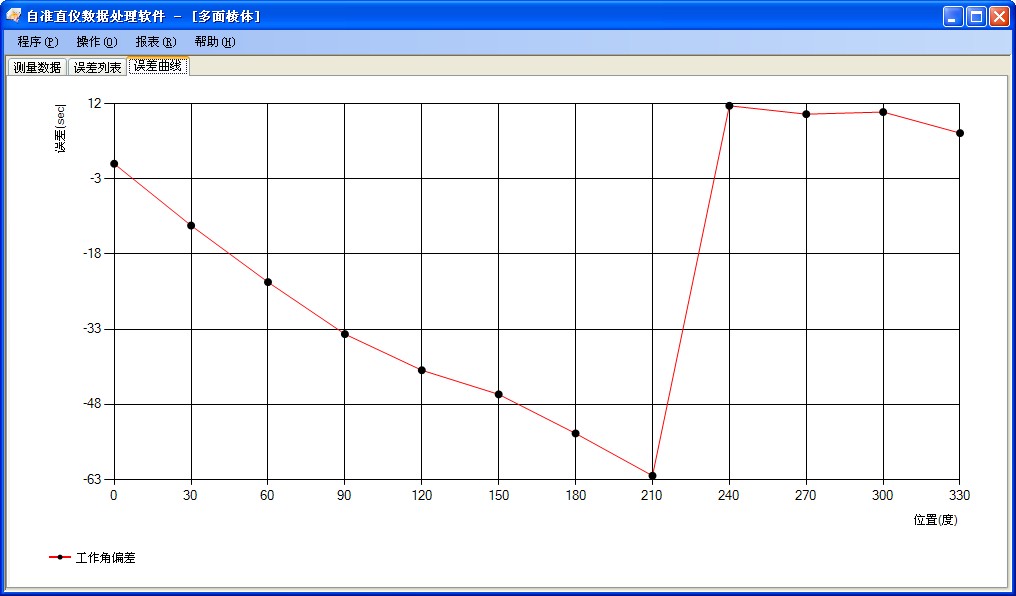Click the peak data point at 240 degrees
The width and height of the screenshot is (1016, 596).
point(729,106)
